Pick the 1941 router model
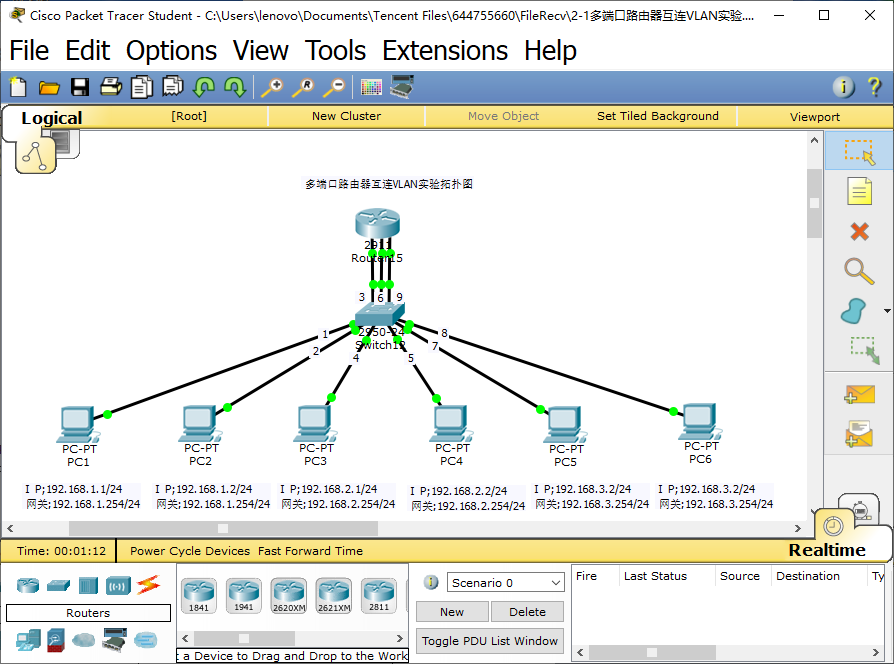The height and width of the screenshot is (664, 894). [243, 596]
